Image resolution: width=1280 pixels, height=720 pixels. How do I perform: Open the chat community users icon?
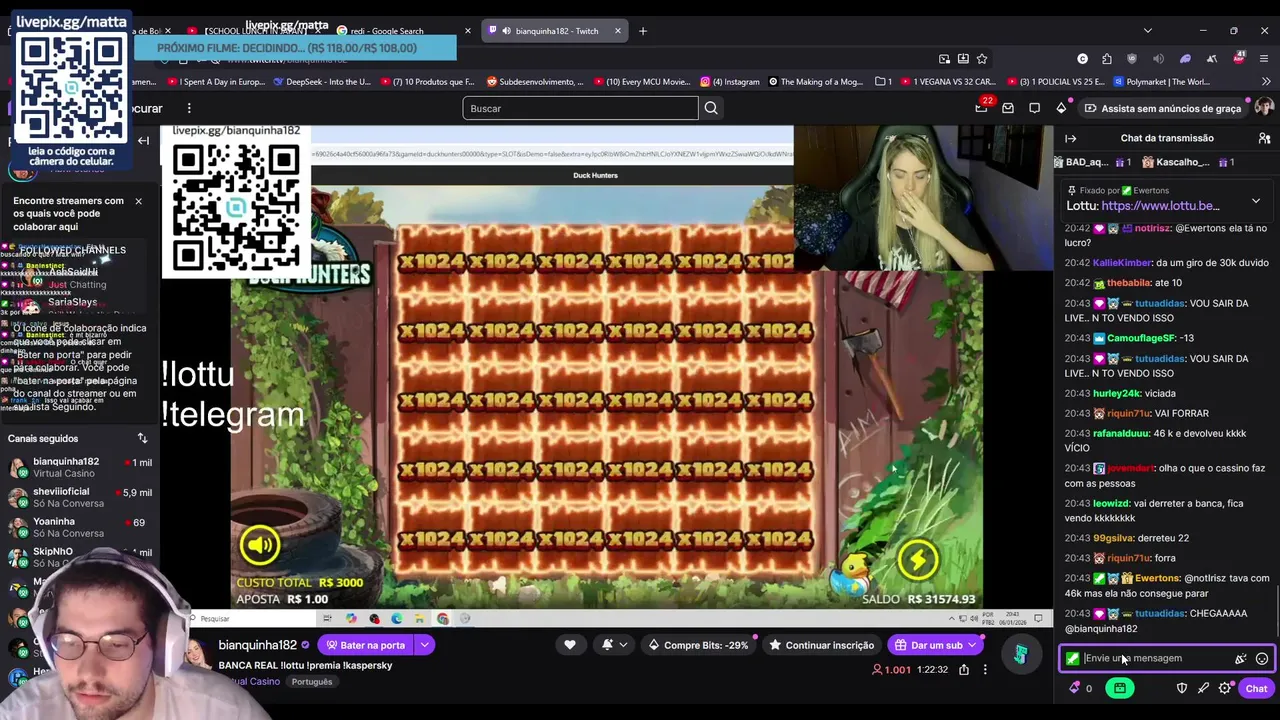1264,138
